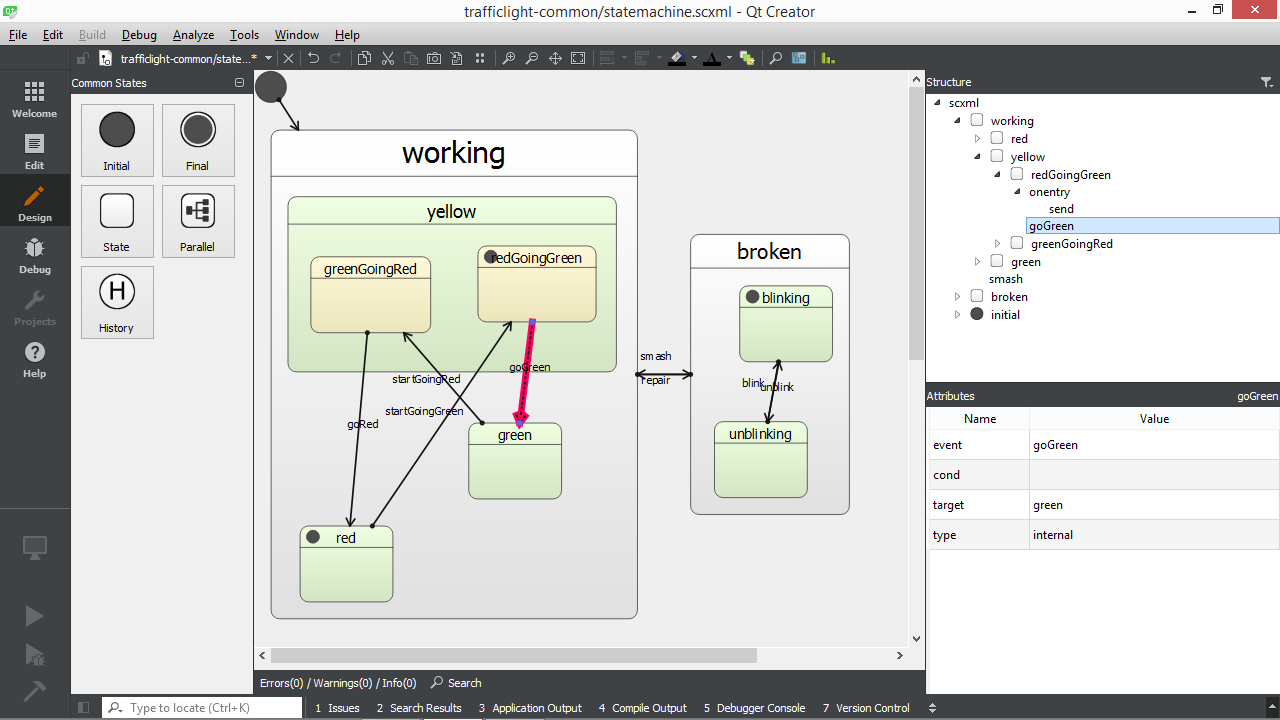
Task: Open the Analyze menu
Action: click(x=193, y=35)
